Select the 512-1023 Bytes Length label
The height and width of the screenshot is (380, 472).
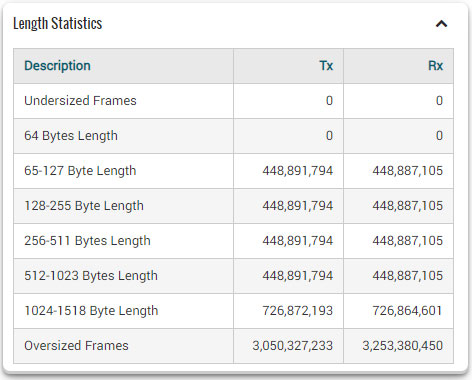91,276
